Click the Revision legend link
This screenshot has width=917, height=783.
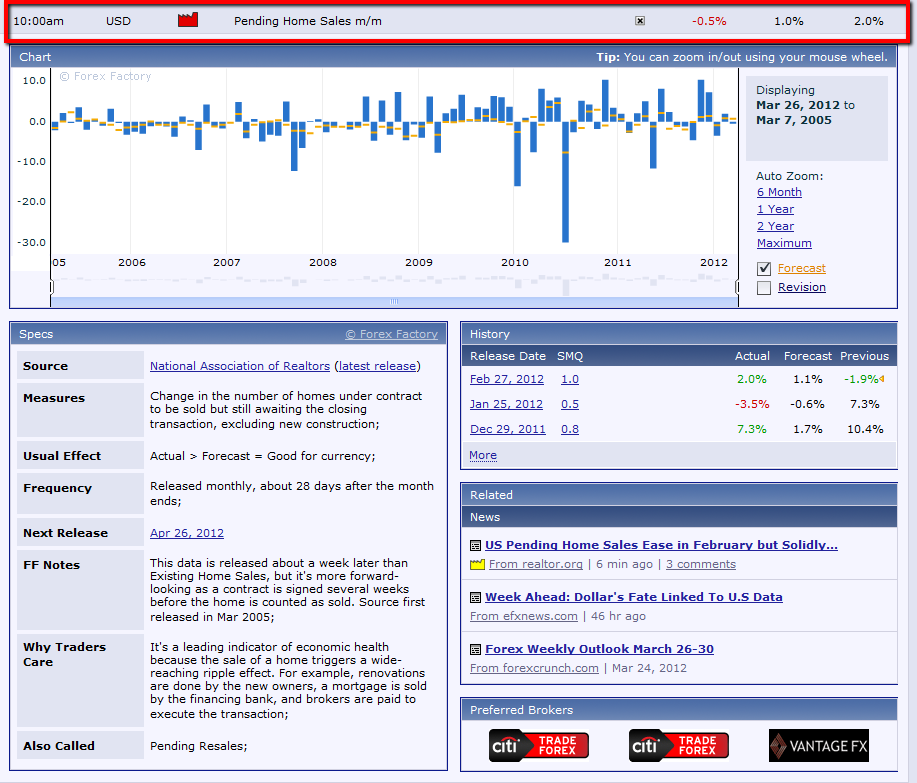pos(802,287)
